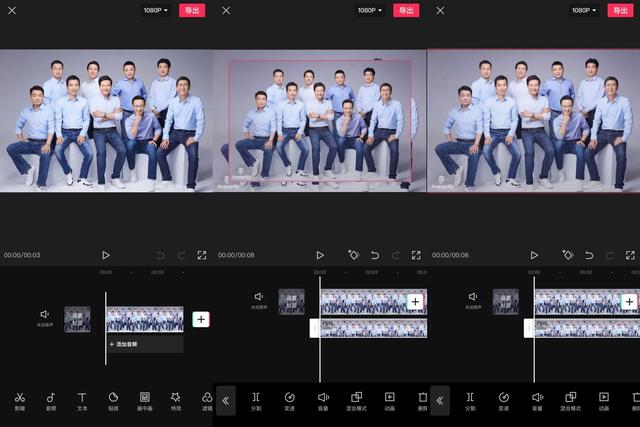640x427 pixels.
Task: Redo using the left panel's redo arrow
Action: [181, 256]
